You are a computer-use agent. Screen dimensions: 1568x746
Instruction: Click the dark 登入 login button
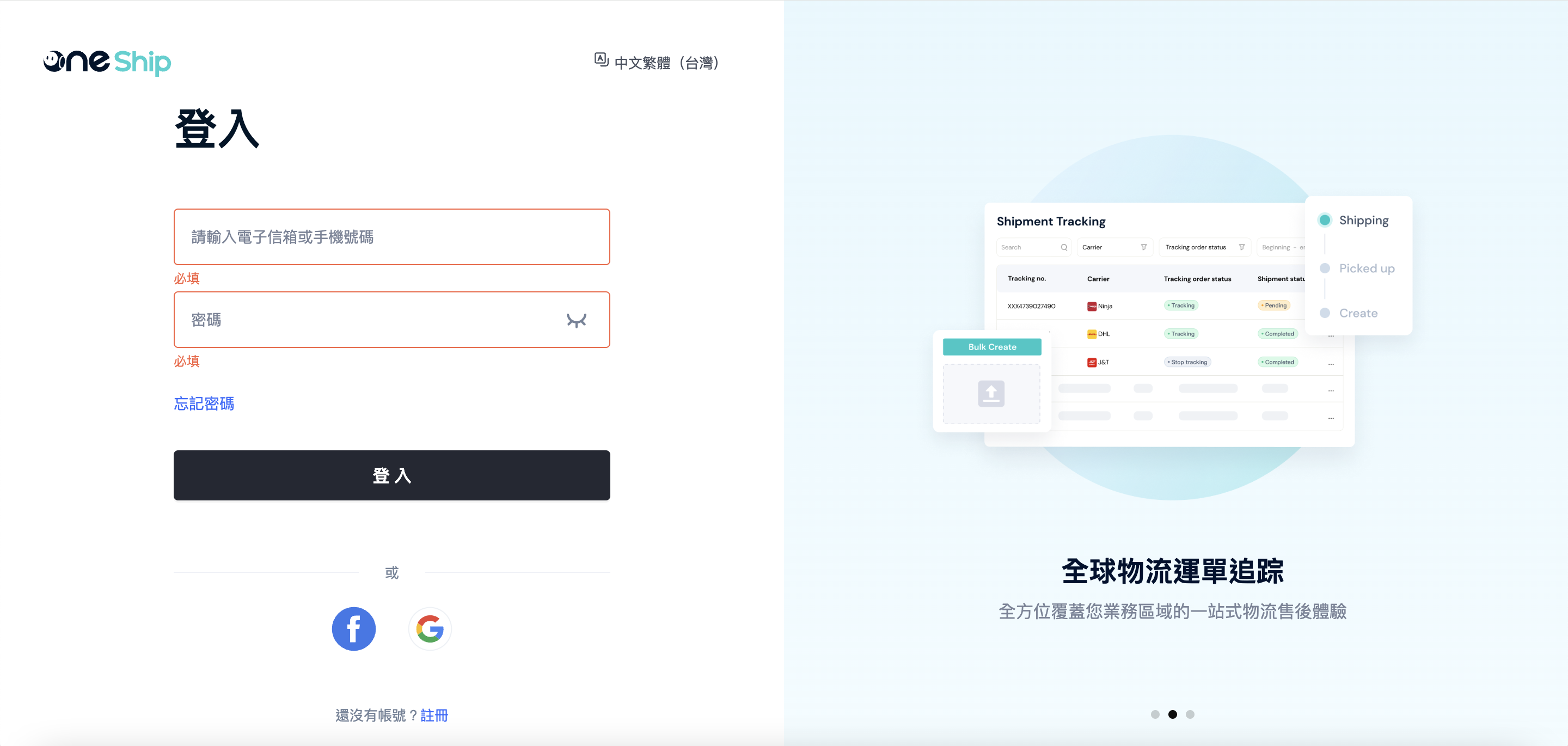pos(391,475)
